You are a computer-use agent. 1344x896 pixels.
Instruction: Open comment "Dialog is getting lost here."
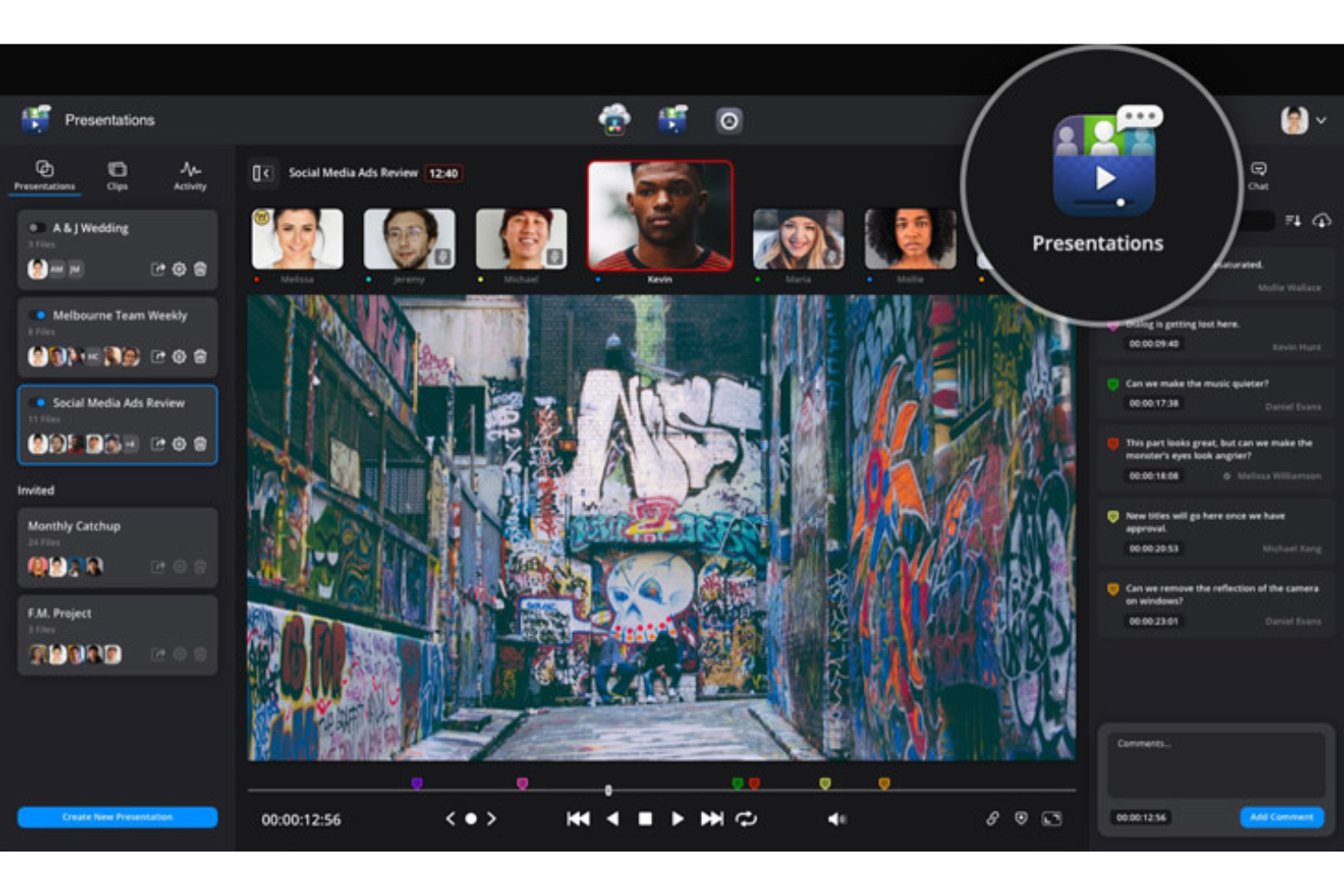click(x=1215, y=334)
